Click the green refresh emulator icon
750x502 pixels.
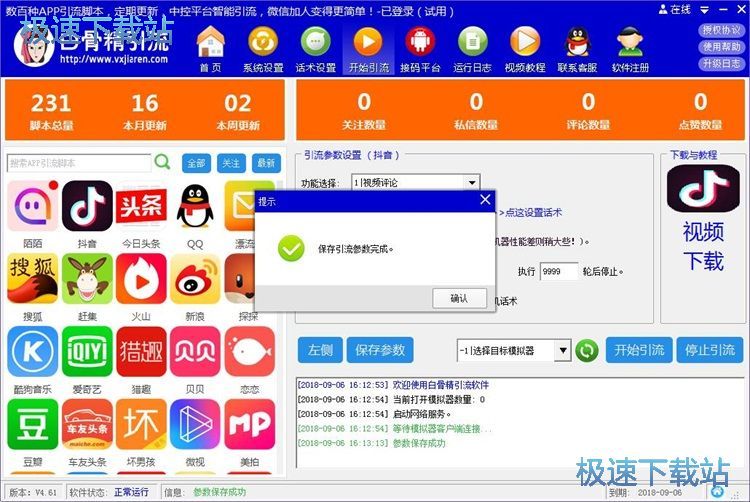pos(587,351)
